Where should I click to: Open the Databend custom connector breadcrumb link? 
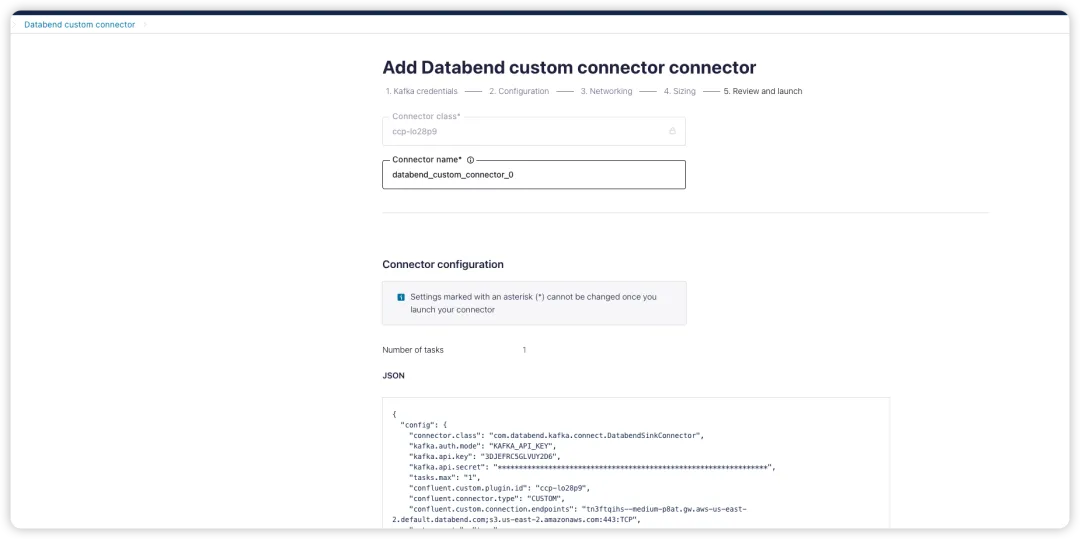tap(79, 24)
